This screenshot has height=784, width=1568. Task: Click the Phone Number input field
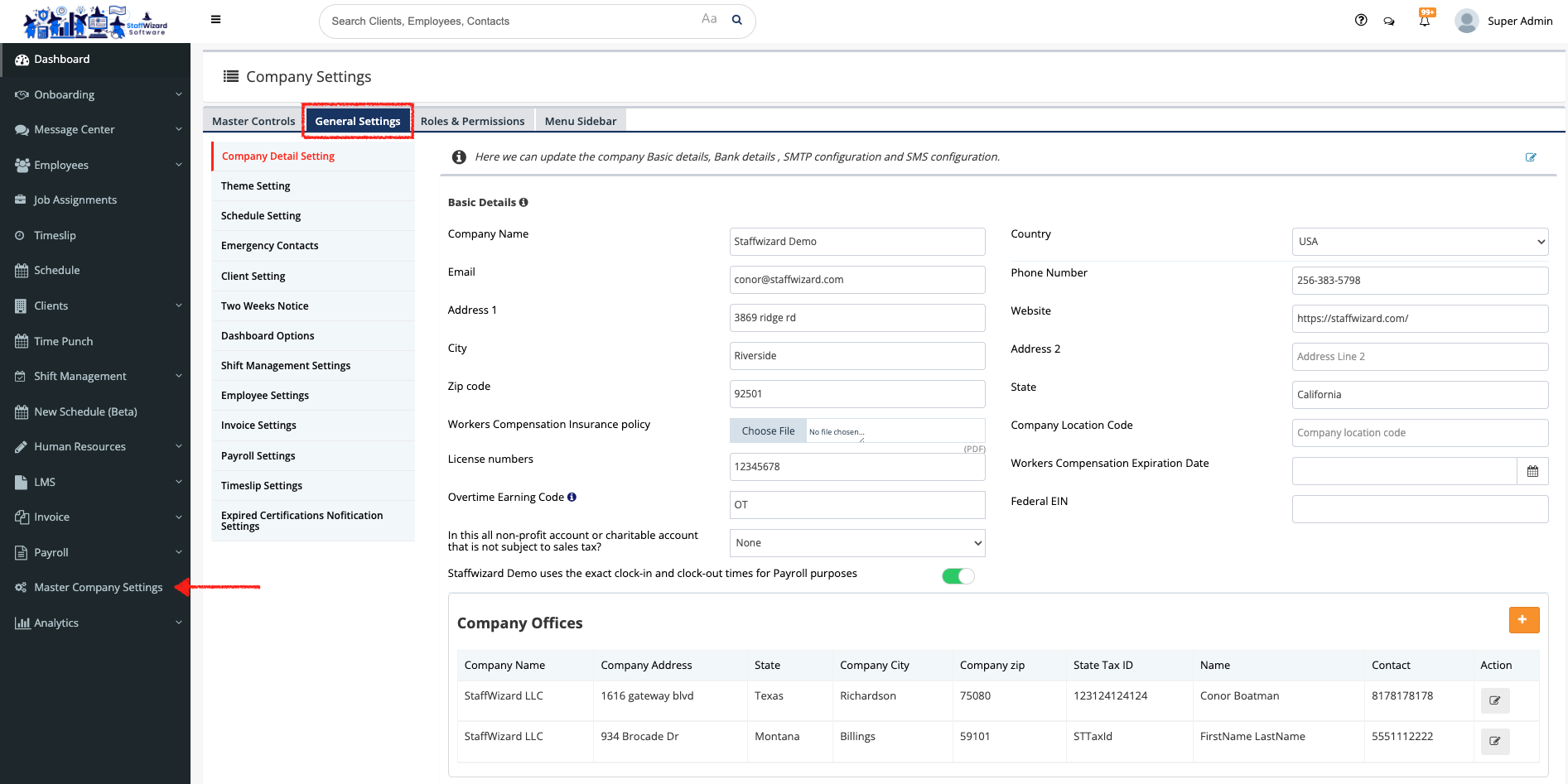tap(1420, 281)
